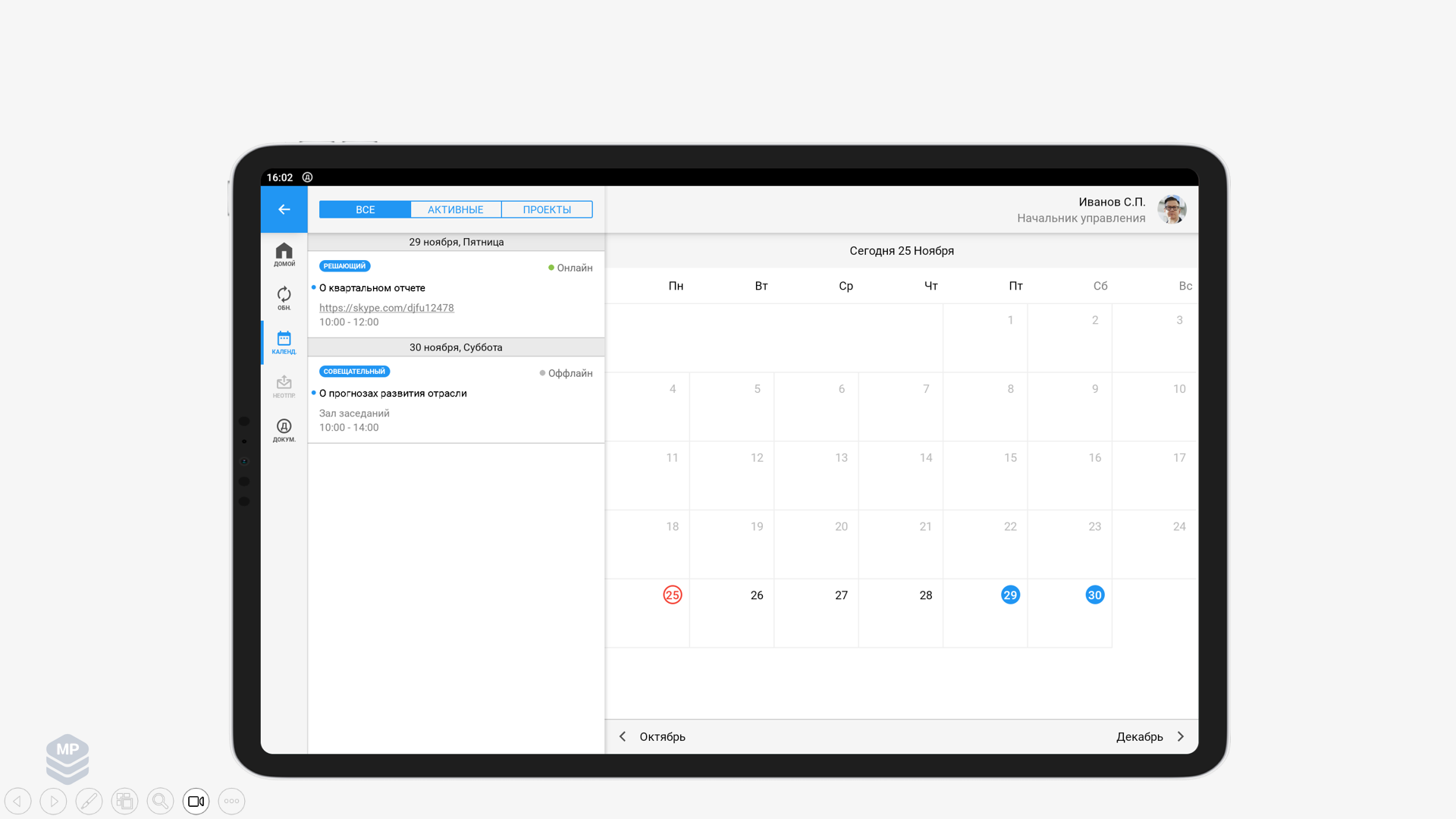The width and height of the screenshot is (1456, 819).
Task: Open the Documents (ДОКУМ.) sidebar icon
Action: [284, 429]
